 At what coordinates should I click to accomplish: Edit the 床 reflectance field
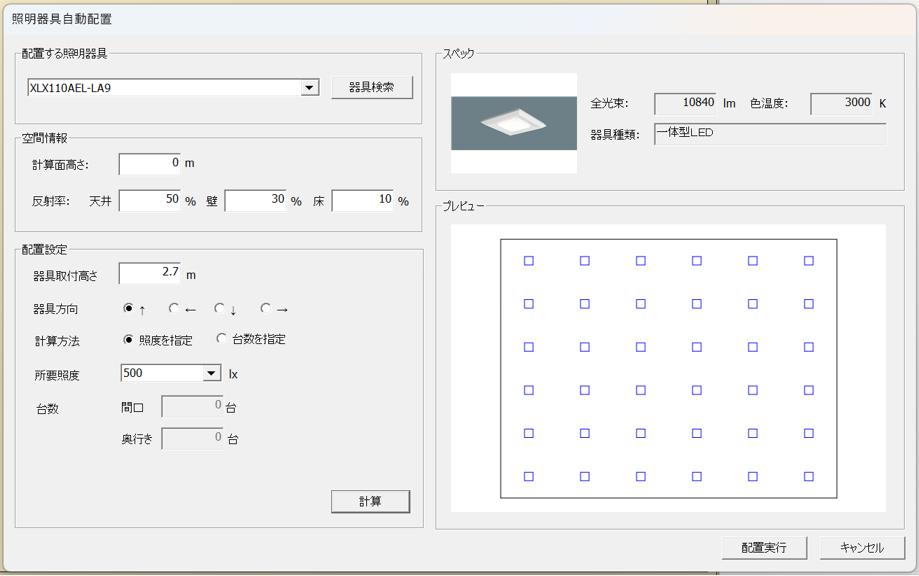pyautogui.click(x=363, y=201)
